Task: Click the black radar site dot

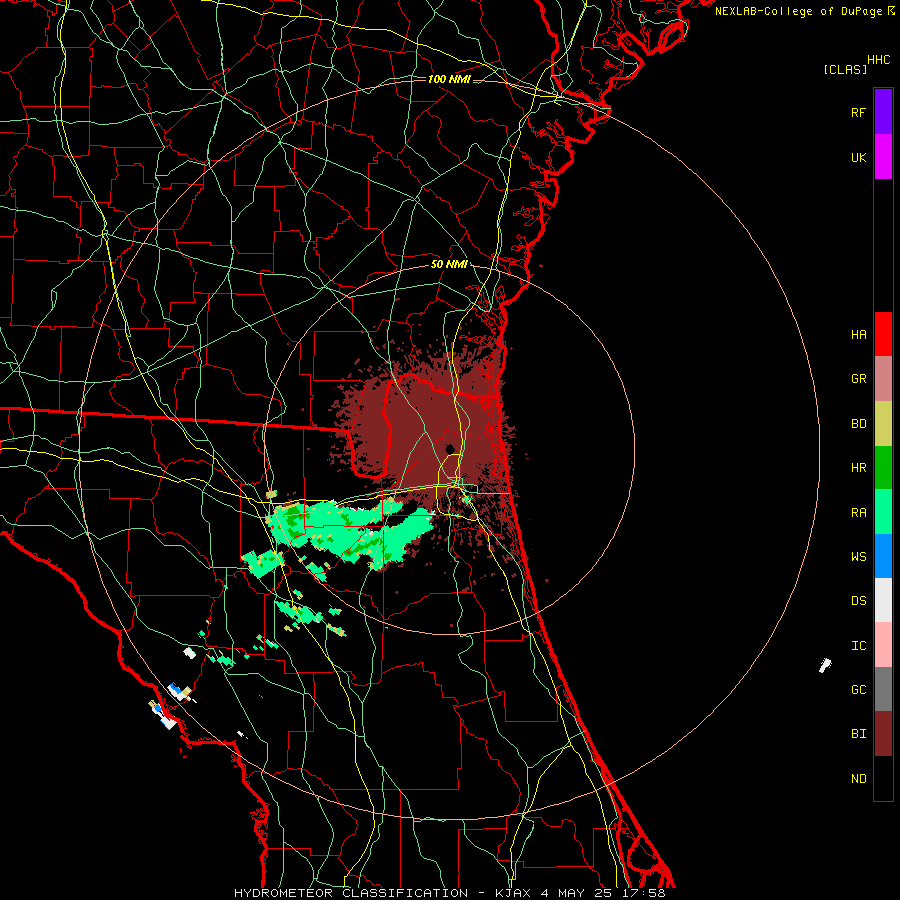Action: [x=450, y=449]
